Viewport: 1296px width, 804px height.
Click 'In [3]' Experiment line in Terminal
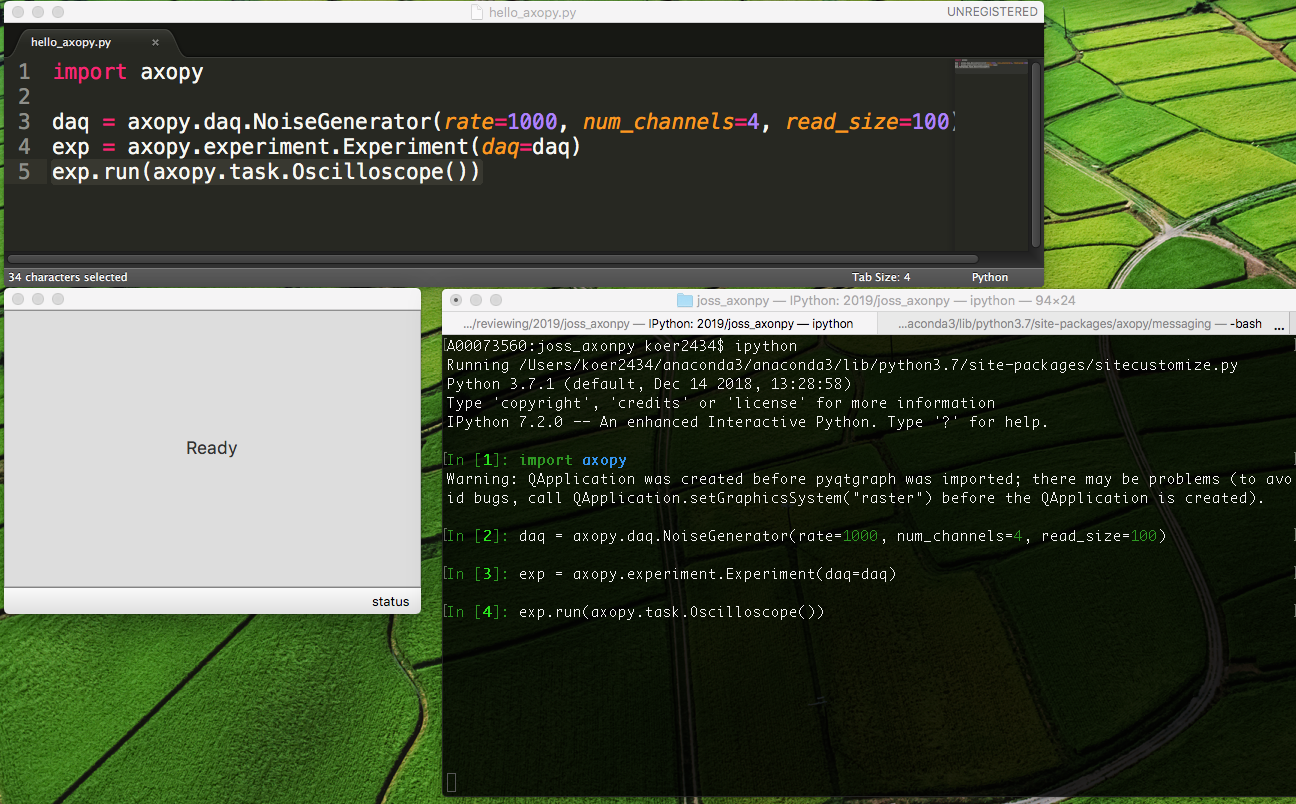click(671, 574)
